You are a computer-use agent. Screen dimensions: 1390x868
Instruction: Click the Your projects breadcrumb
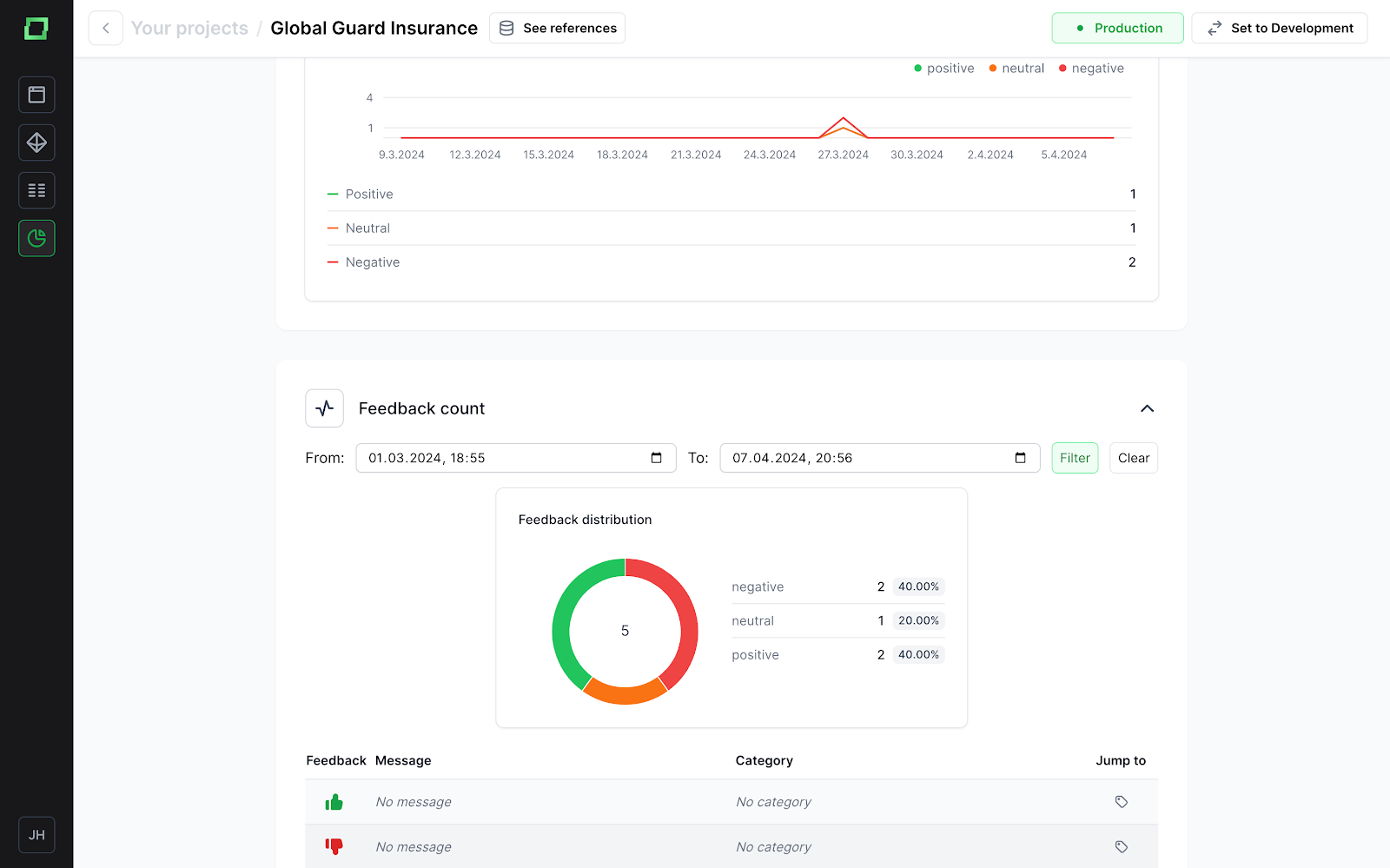pos(189,28)
